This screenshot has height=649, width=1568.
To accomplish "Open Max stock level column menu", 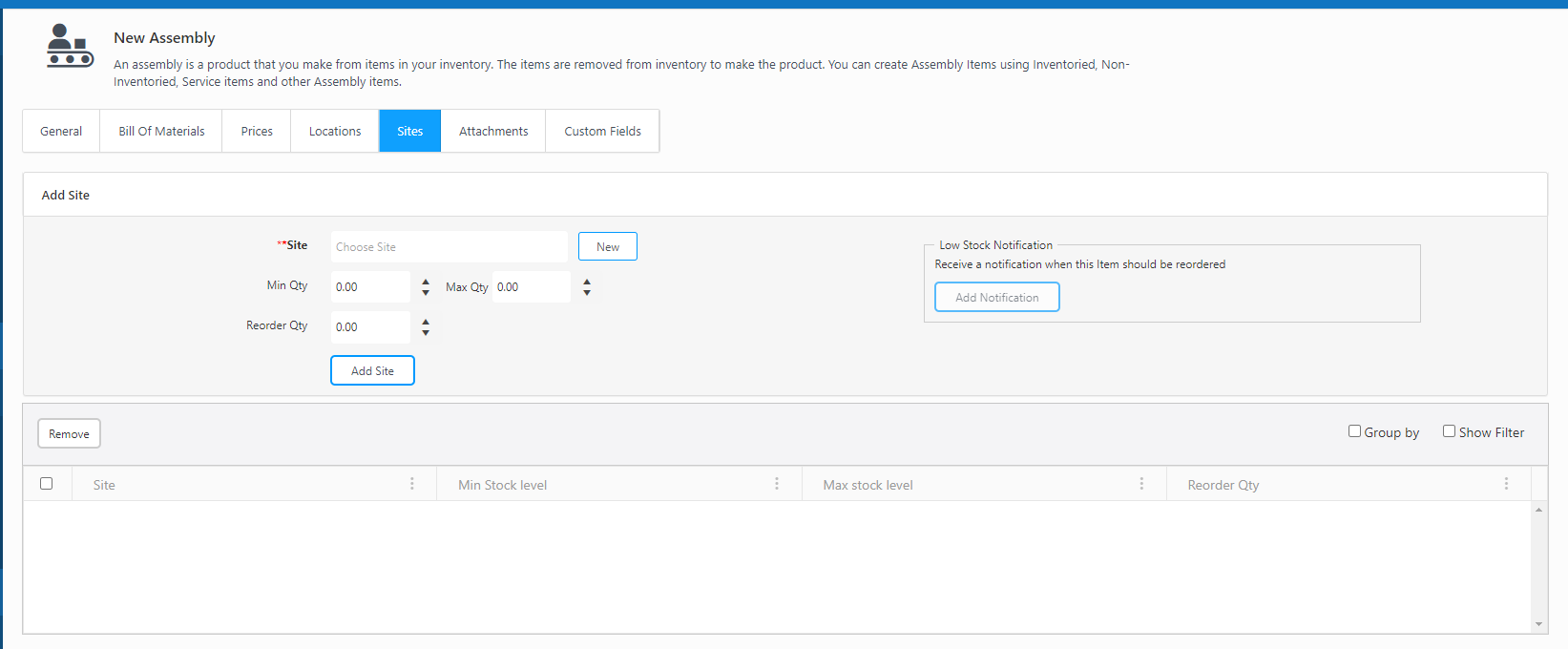I will pyautogui.click(x=1141, y=484).
